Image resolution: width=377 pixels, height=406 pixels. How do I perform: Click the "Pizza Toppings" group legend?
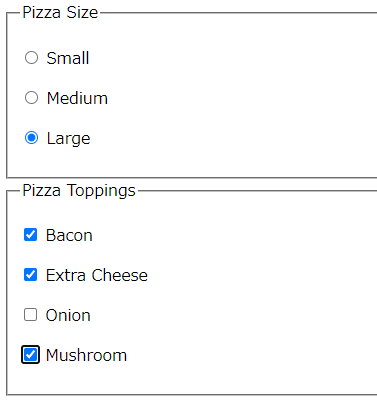click(79, 191)
